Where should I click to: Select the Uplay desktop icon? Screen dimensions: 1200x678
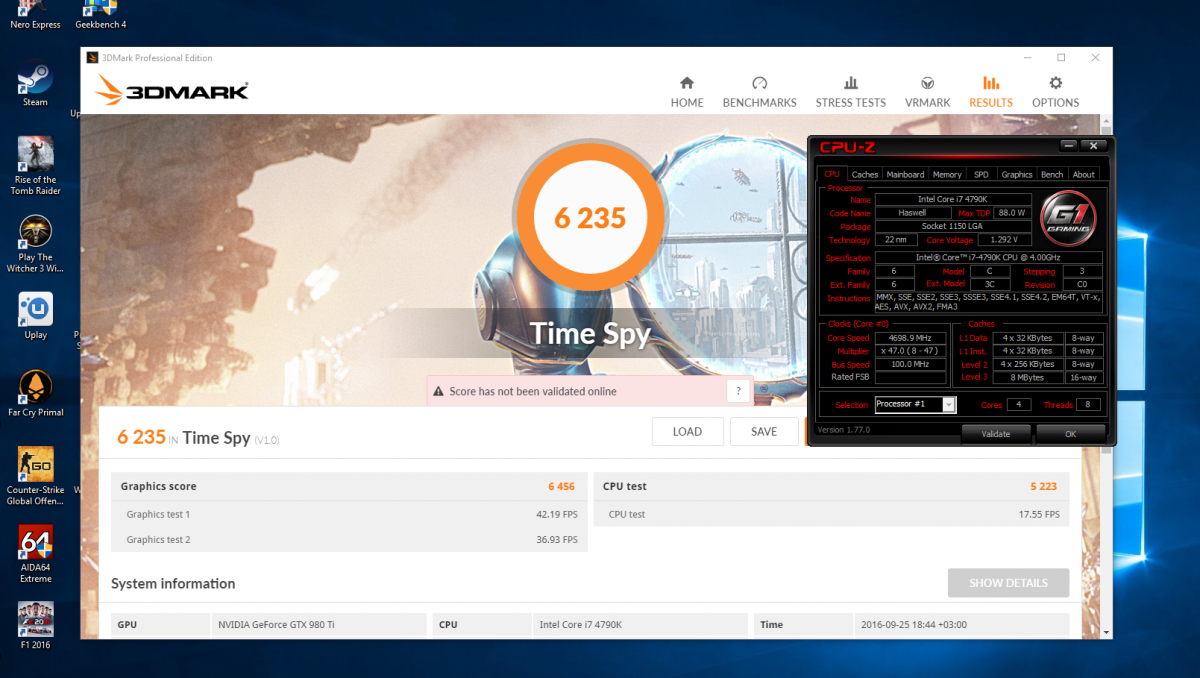[36, 317]
